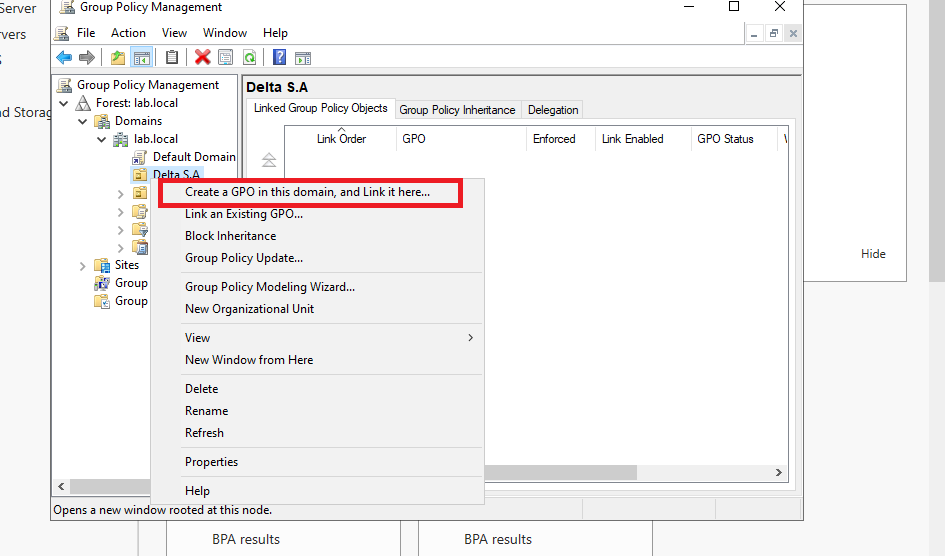
Task: Click the Back arrow toolbar icon
Action: point(64,58)
